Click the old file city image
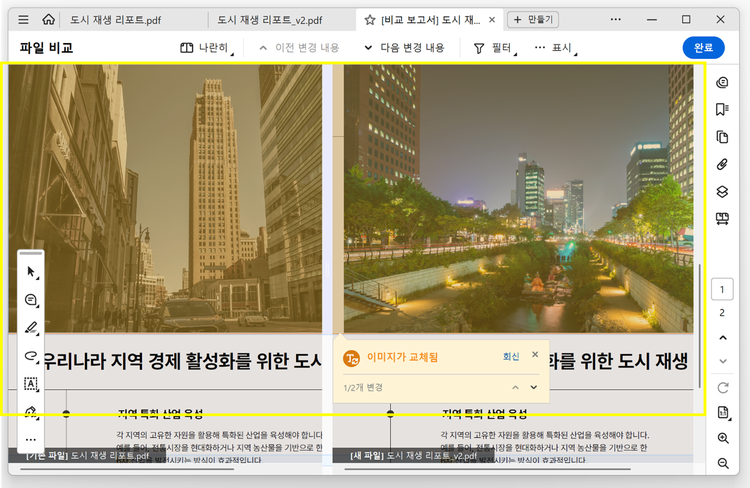 tap(165, 199)
